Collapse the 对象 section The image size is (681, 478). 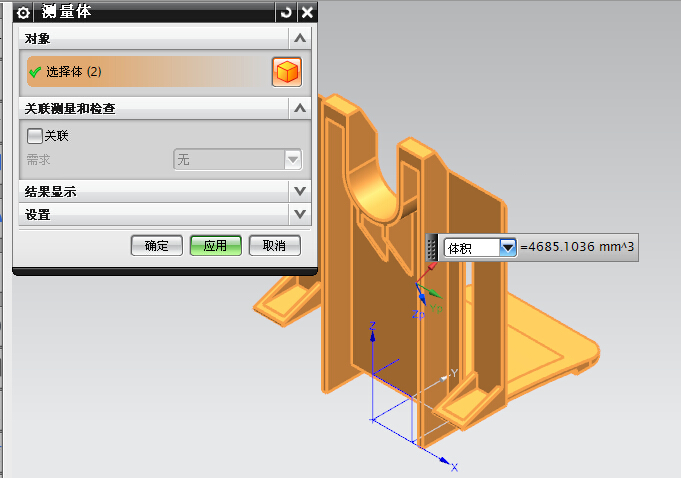pos(299,38)
